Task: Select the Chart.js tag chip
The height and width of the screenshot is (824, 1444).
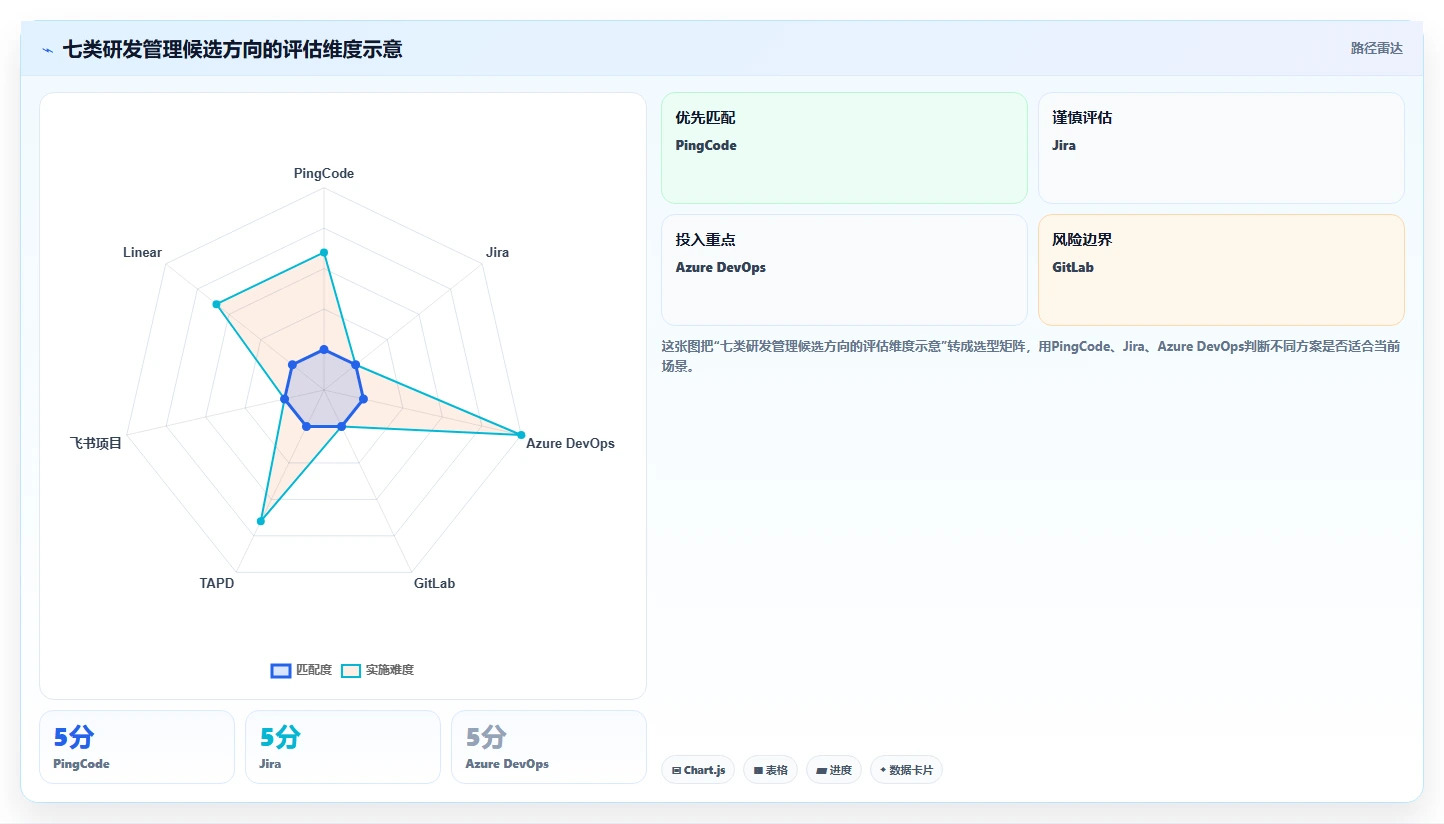Action: [698, 770]
